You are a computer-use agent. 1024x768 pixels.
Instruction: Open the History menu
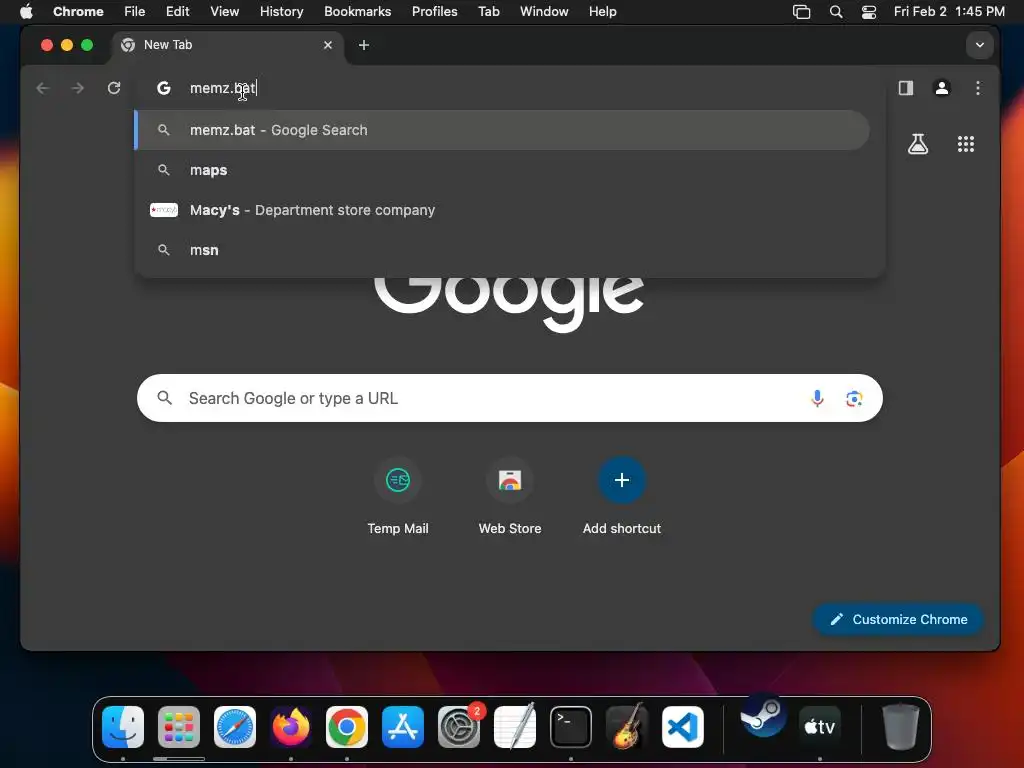pyautogui.click(x=281, y=11)
